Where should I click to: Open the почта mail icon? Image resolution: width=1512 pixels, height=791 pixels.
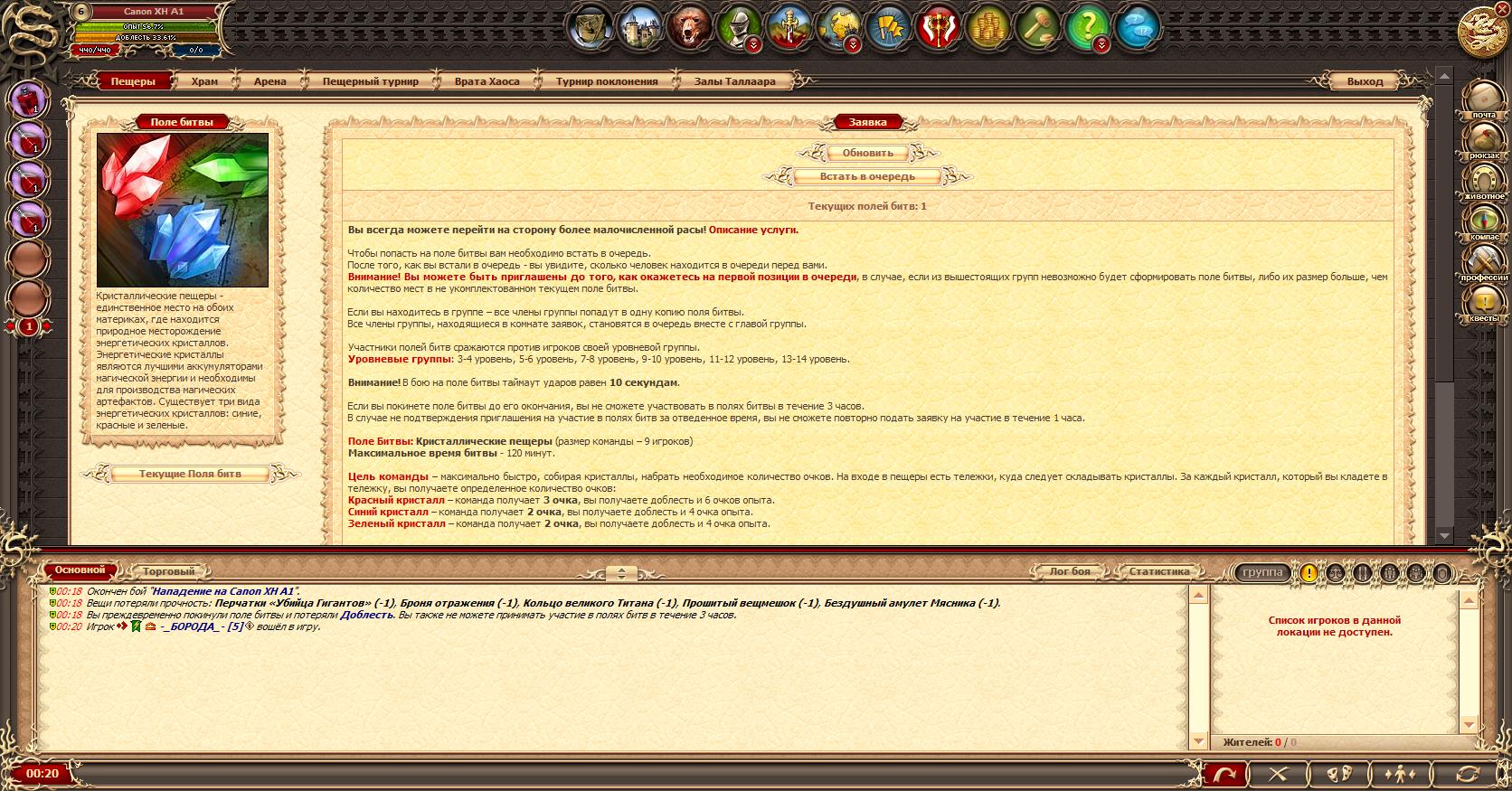point(1483,99)
